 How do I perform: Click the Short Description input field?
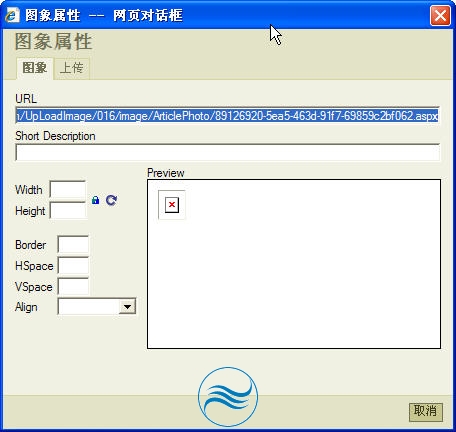coord(227,153)
